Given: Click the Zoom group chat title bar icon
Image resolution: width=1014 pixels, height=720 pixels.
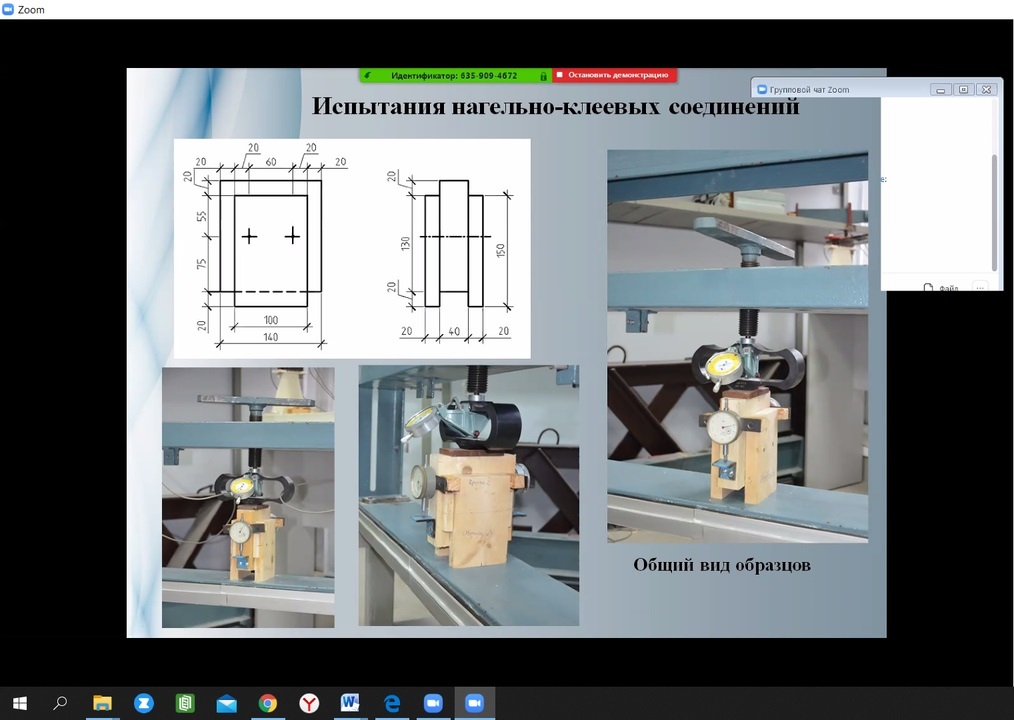Looking at the screenshot, I should [762, 89].
